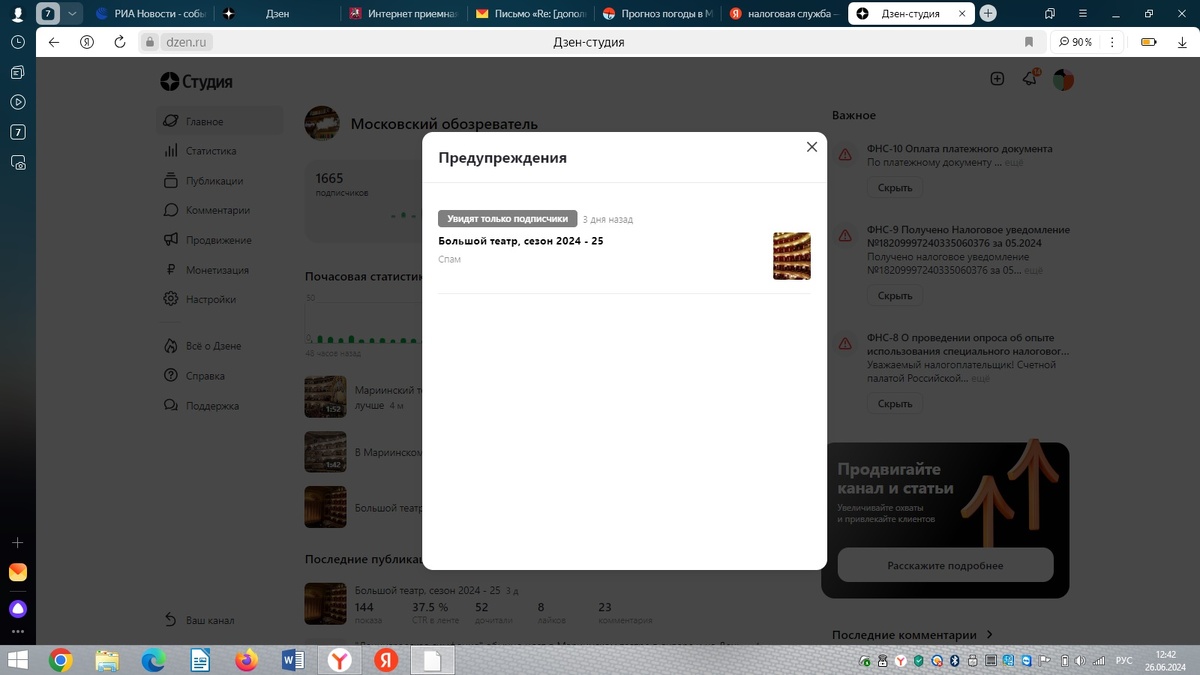Screen dimensions: 1200x675
Task: Open Продвижение section
Action: point(218,240)
